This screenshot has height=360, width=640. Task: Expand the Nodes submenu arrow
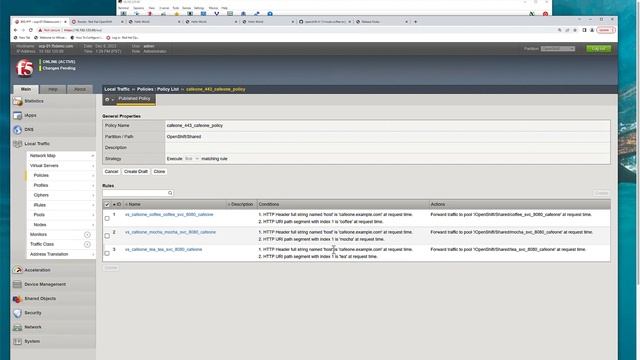[93, 225]
